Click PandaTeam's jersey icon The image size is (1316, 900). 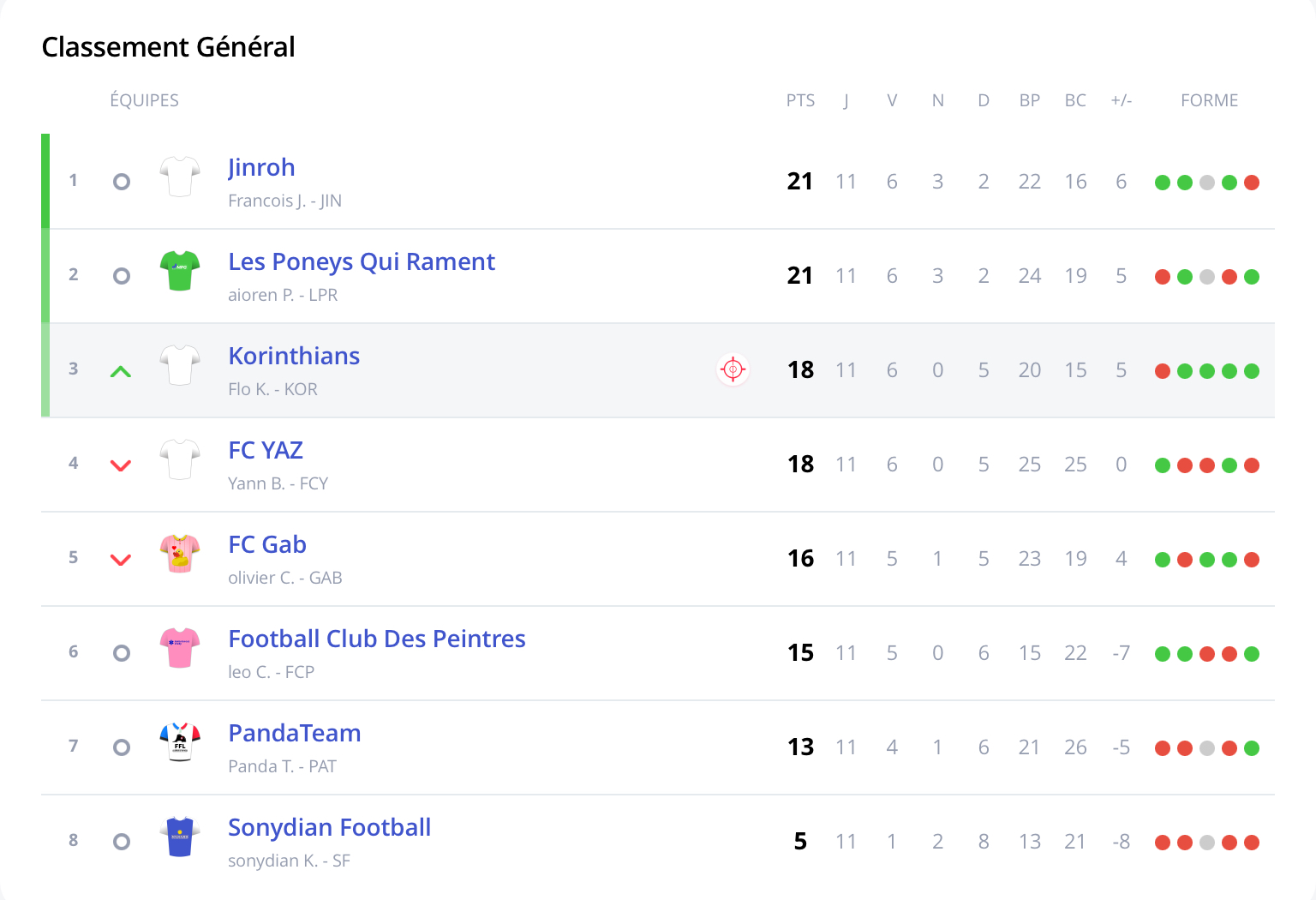pyautogui.click(x=180, y=742)
